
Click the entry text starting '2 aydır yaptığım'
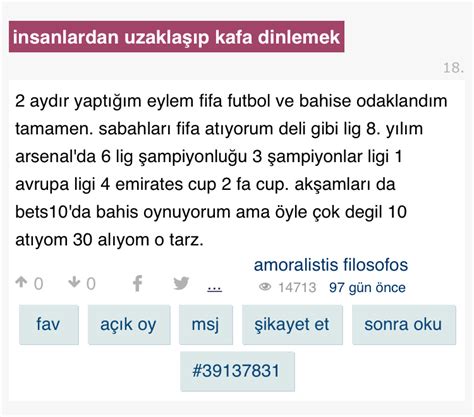point(231,170)
